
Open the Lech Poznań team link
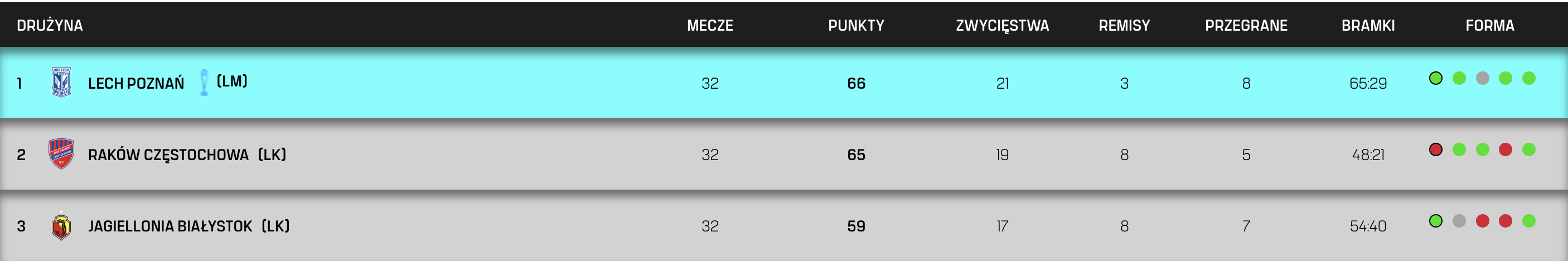(x=135, y=83)
